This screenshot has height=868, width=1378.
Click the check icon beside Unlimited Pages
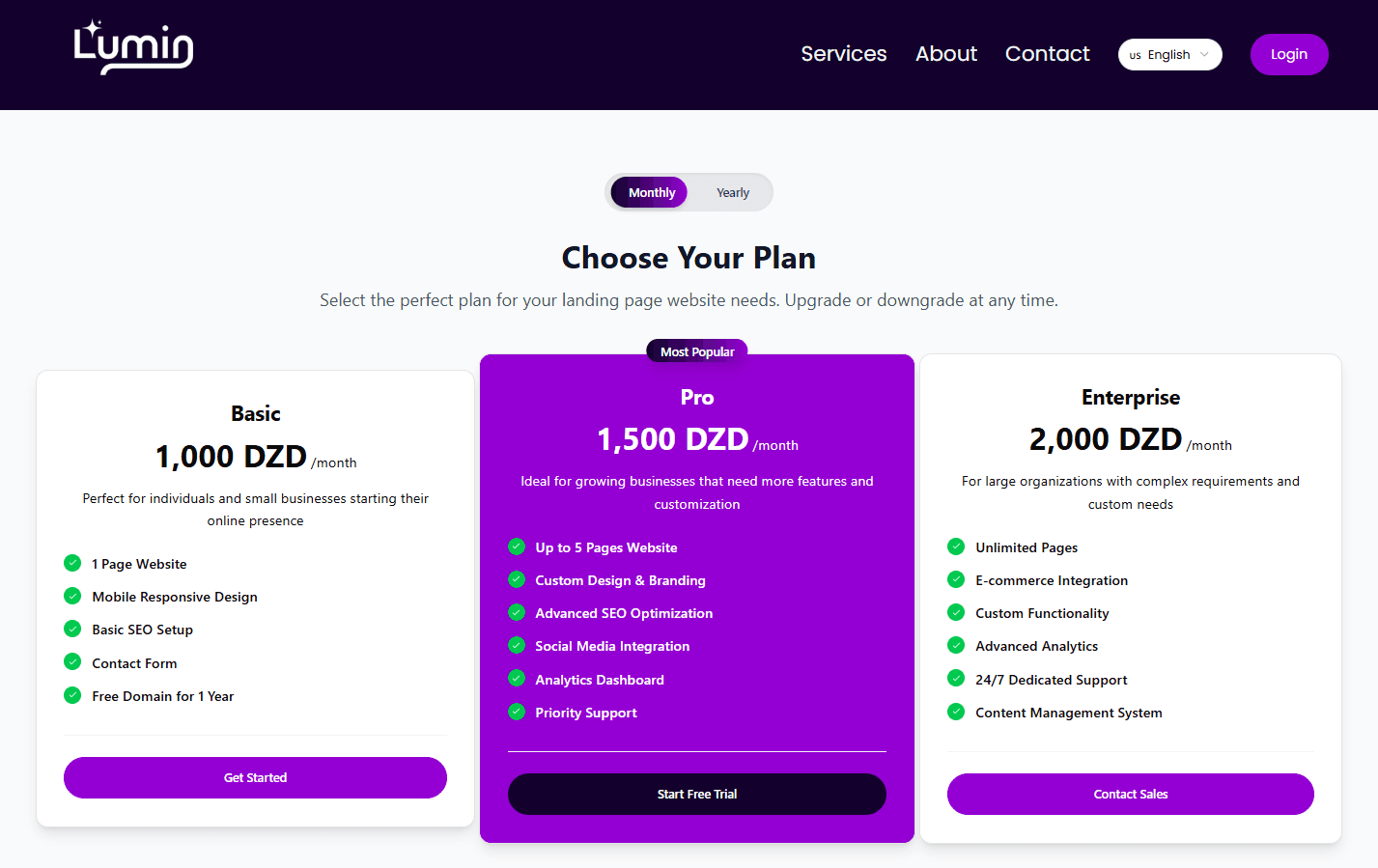(x=956, y=546)
